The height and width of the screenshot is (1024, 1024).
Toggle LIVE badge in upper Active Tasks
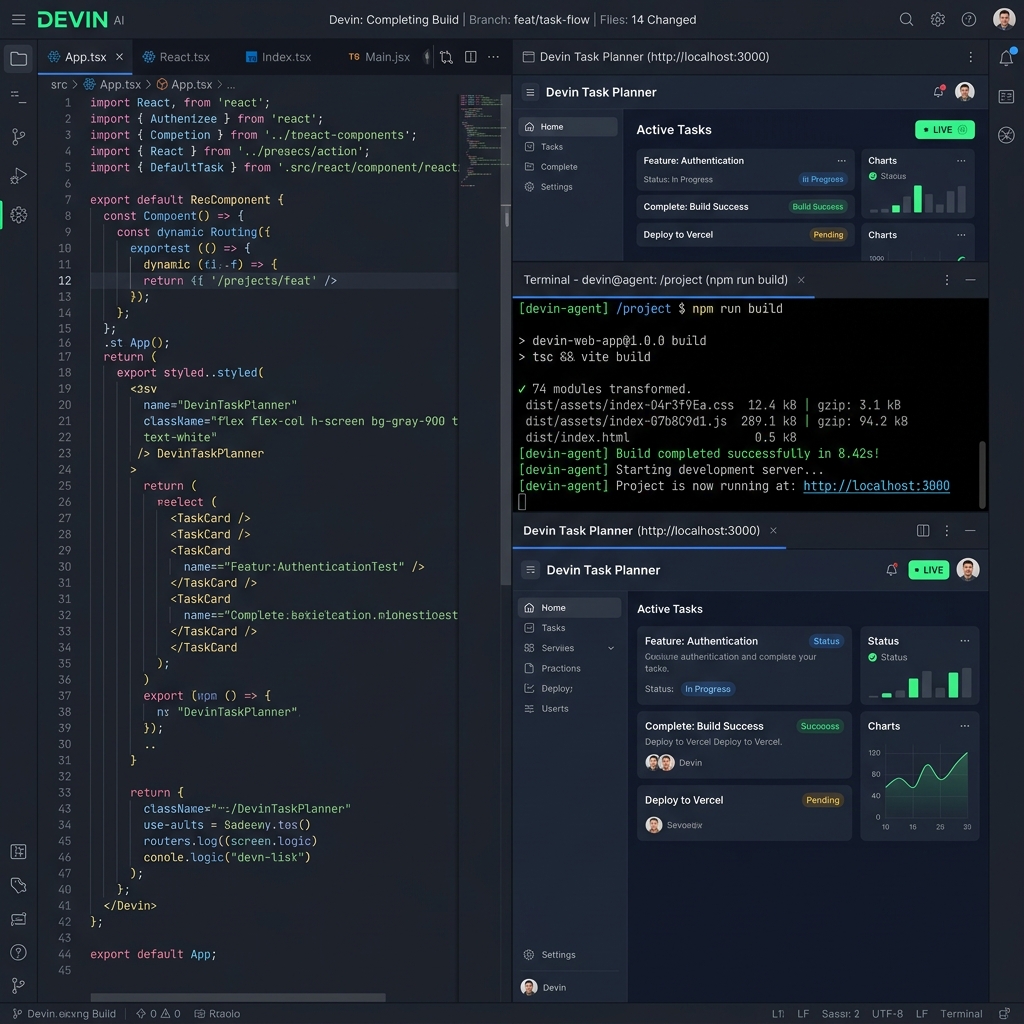(x=944, y=130)
